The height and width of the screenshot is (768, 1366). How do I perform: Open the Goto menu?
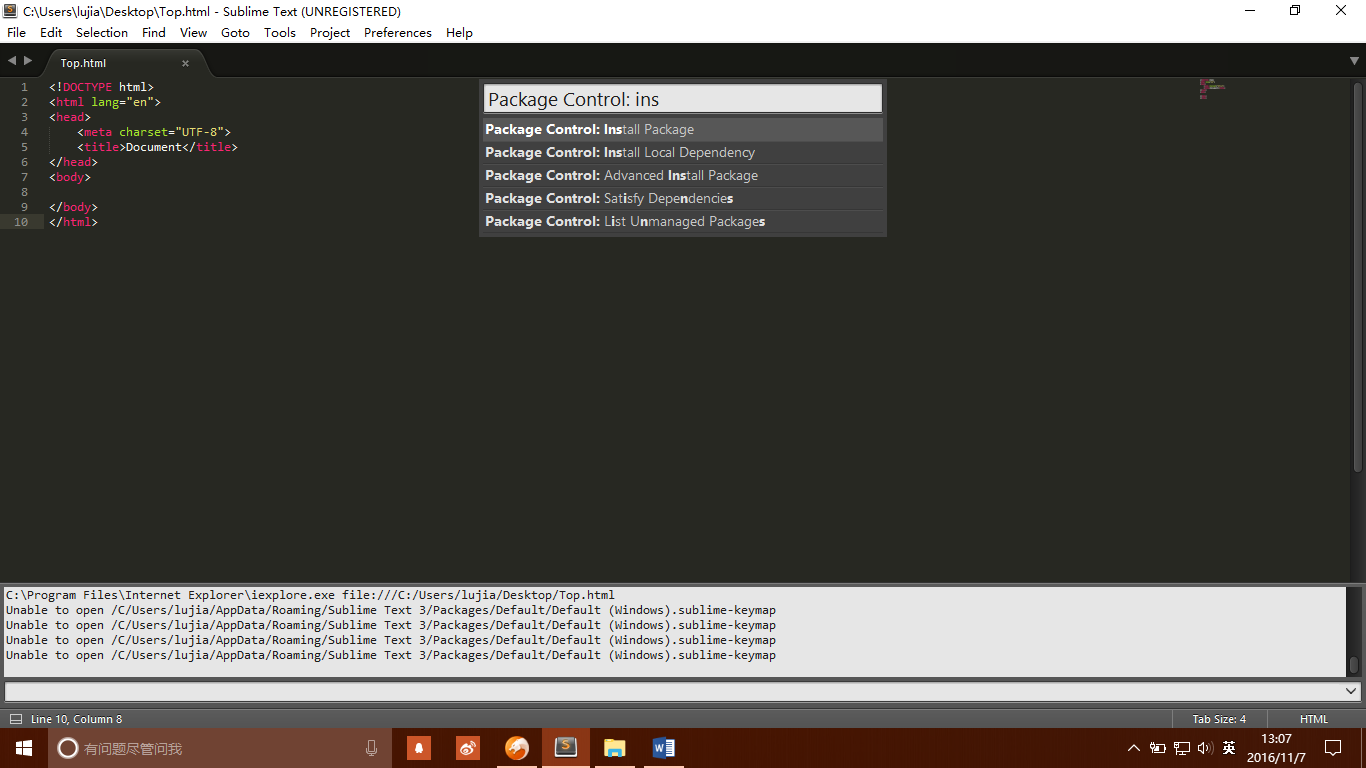[x=235, y=32]
